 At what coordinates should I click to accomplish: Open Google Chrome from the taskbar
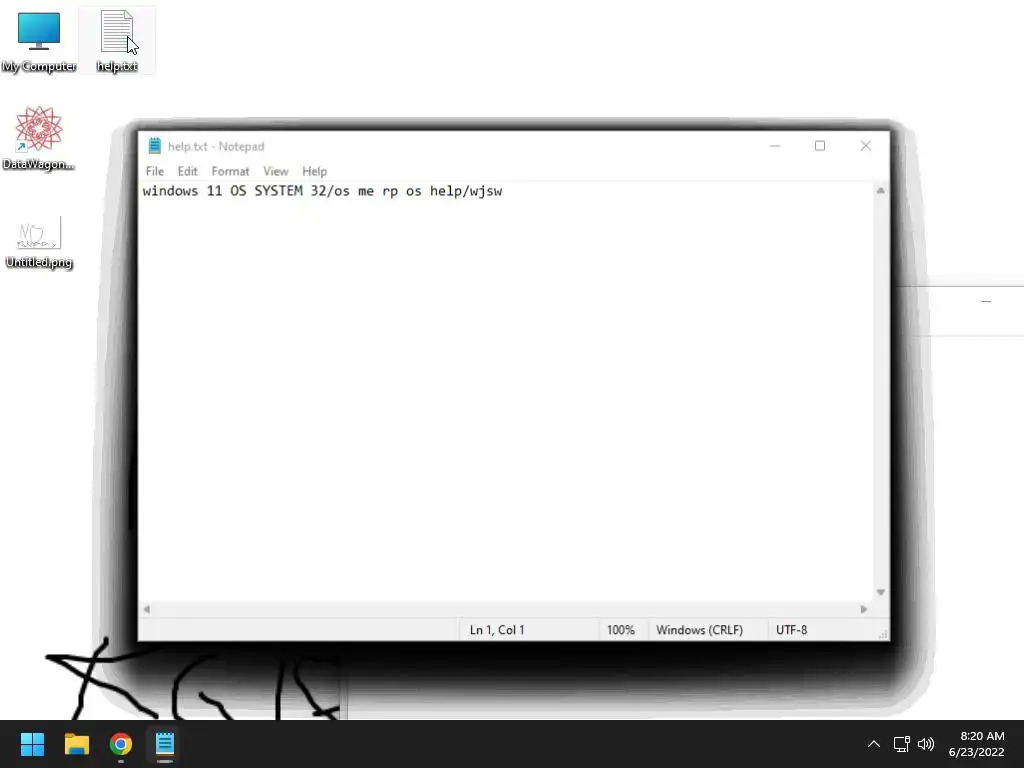[x=121, y=744]
